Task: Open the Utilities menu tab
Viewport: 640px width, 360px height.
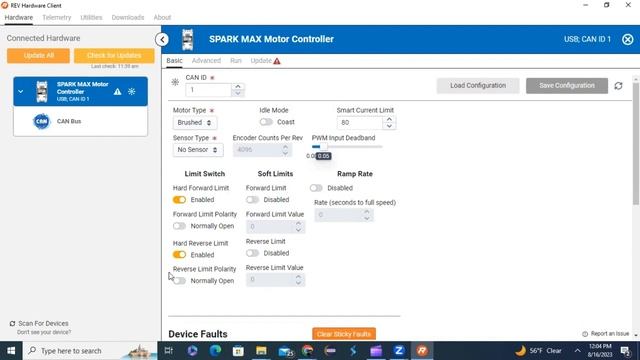Action: (91, 18)
